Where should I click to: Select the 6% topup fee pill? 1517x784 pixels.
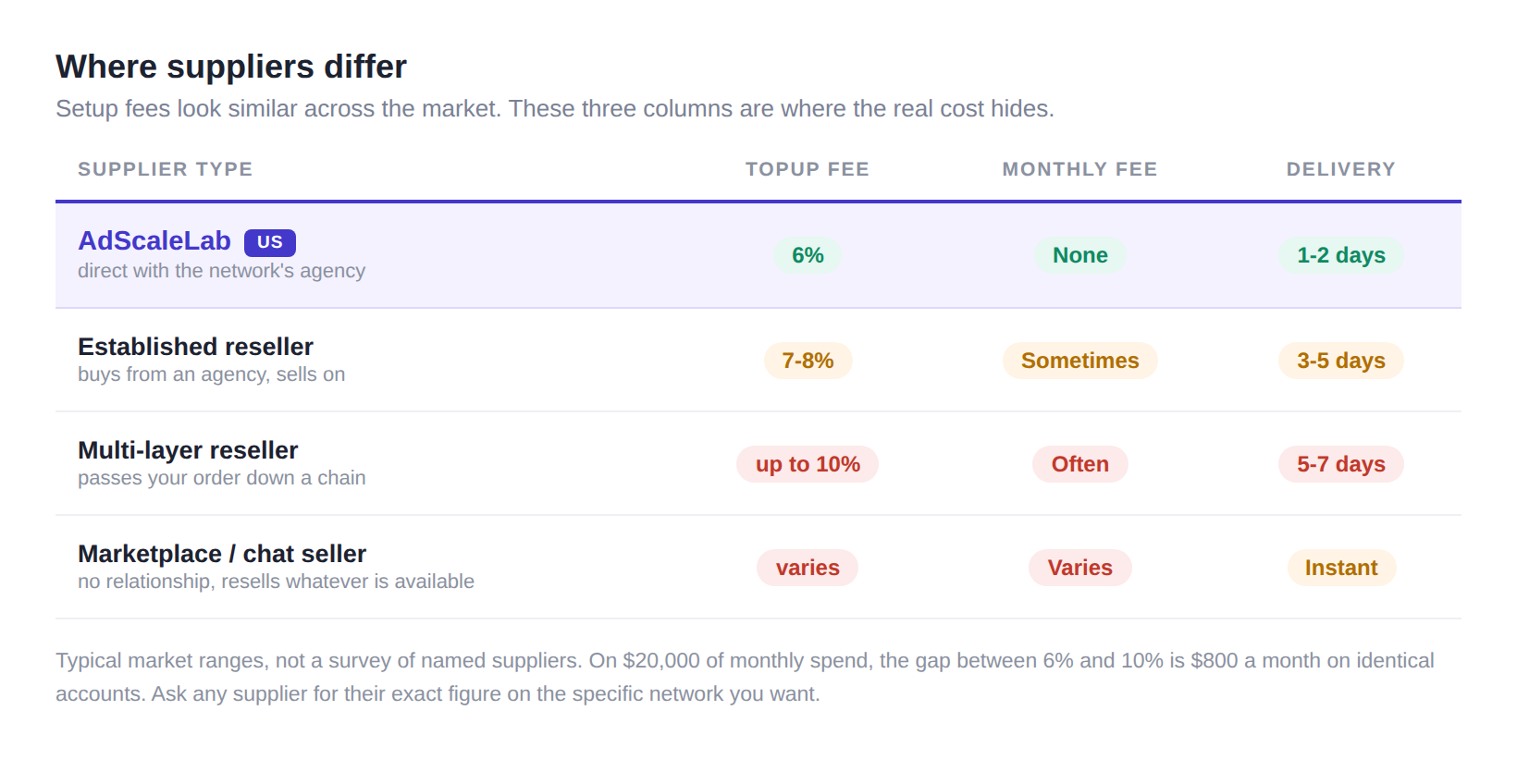click(x=808, y=255)
